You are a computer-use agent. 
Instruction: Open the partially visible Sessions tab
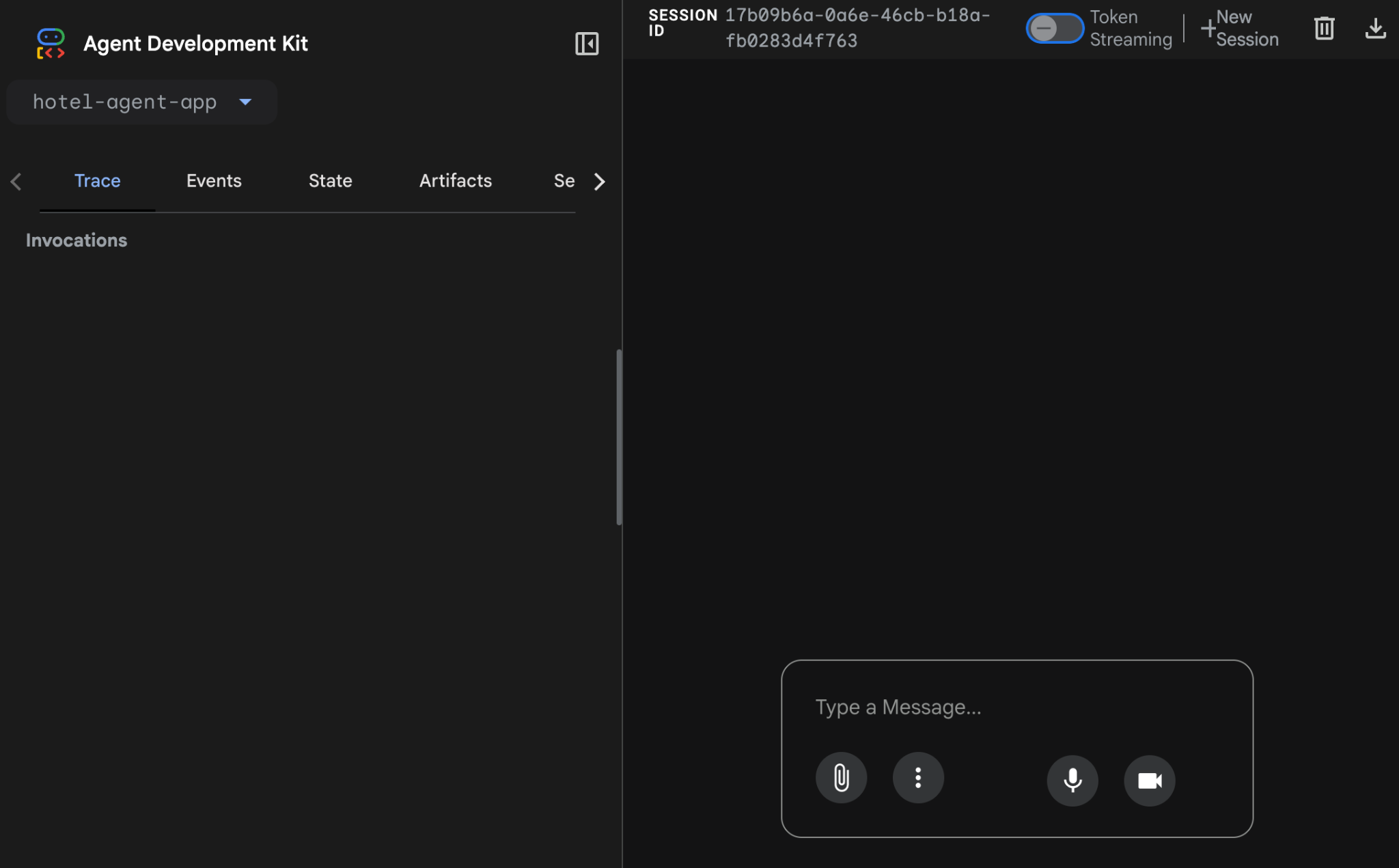(x=565, y=180)
